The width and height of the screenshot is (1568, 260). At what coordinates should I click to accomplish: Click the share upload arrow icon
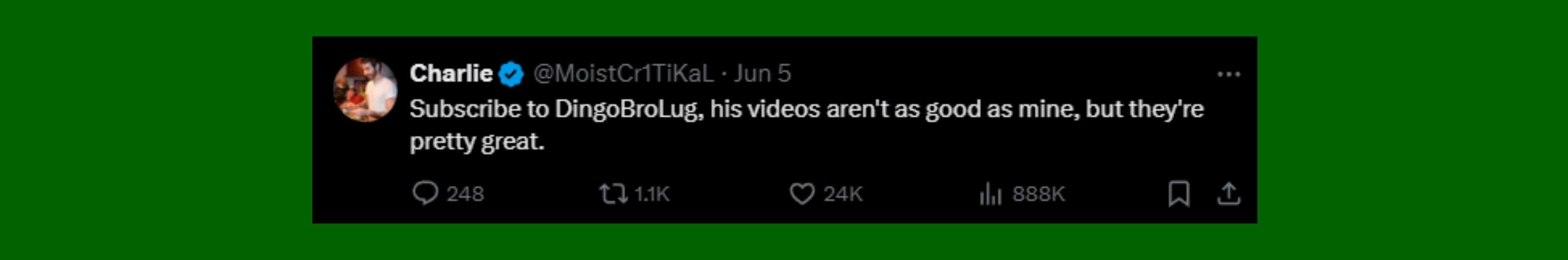point(1228,194)
